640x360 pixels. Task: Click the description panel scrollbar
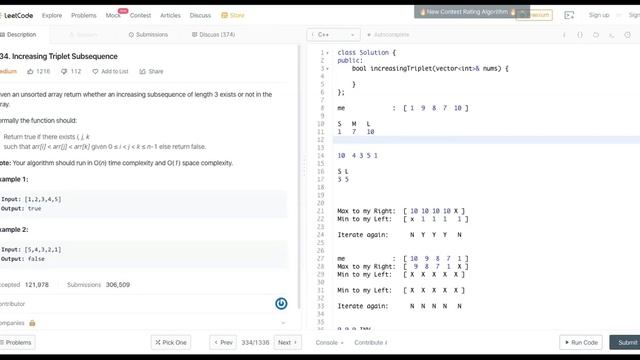click(299, 176)
